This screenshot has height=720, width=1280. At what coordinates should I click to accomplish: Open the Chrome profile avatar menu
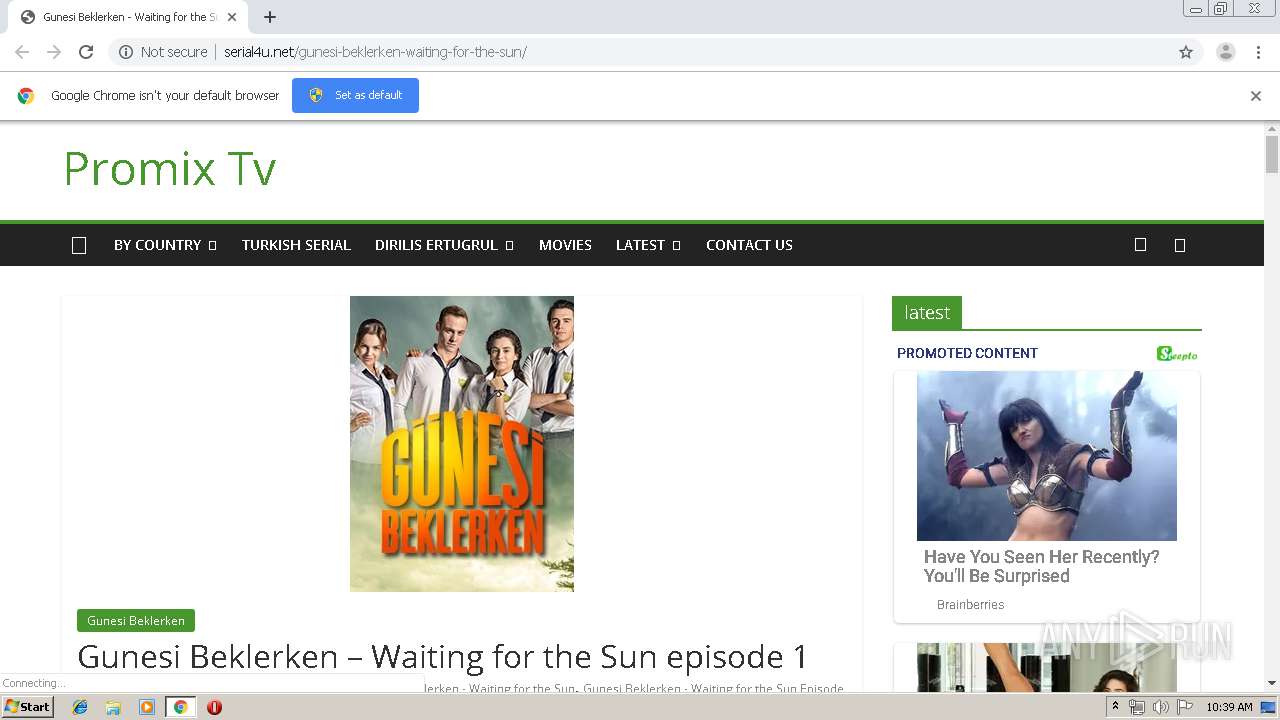coord(1226,52)
